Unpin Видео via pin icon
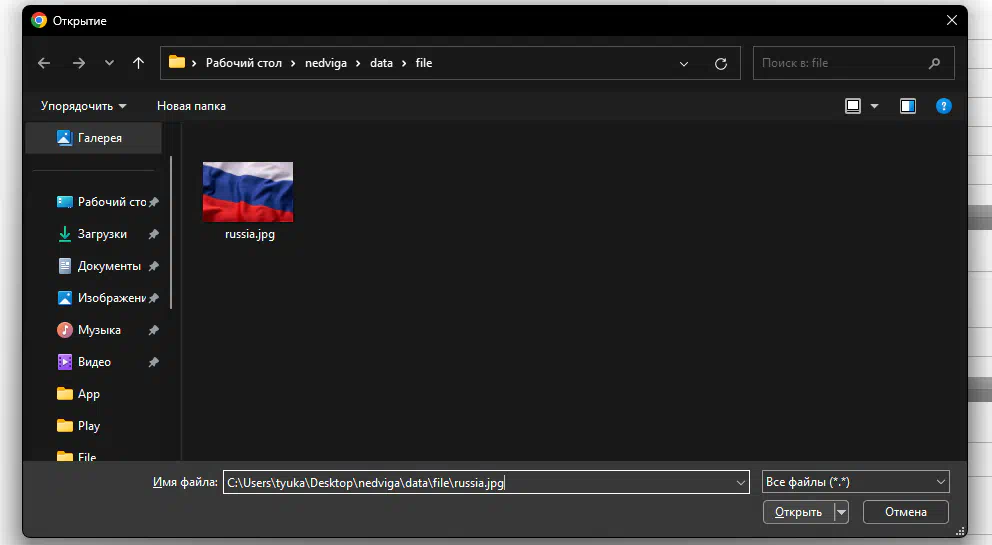Image resolution: width=992 pixels, height=545 pixels. pos(153,362)
